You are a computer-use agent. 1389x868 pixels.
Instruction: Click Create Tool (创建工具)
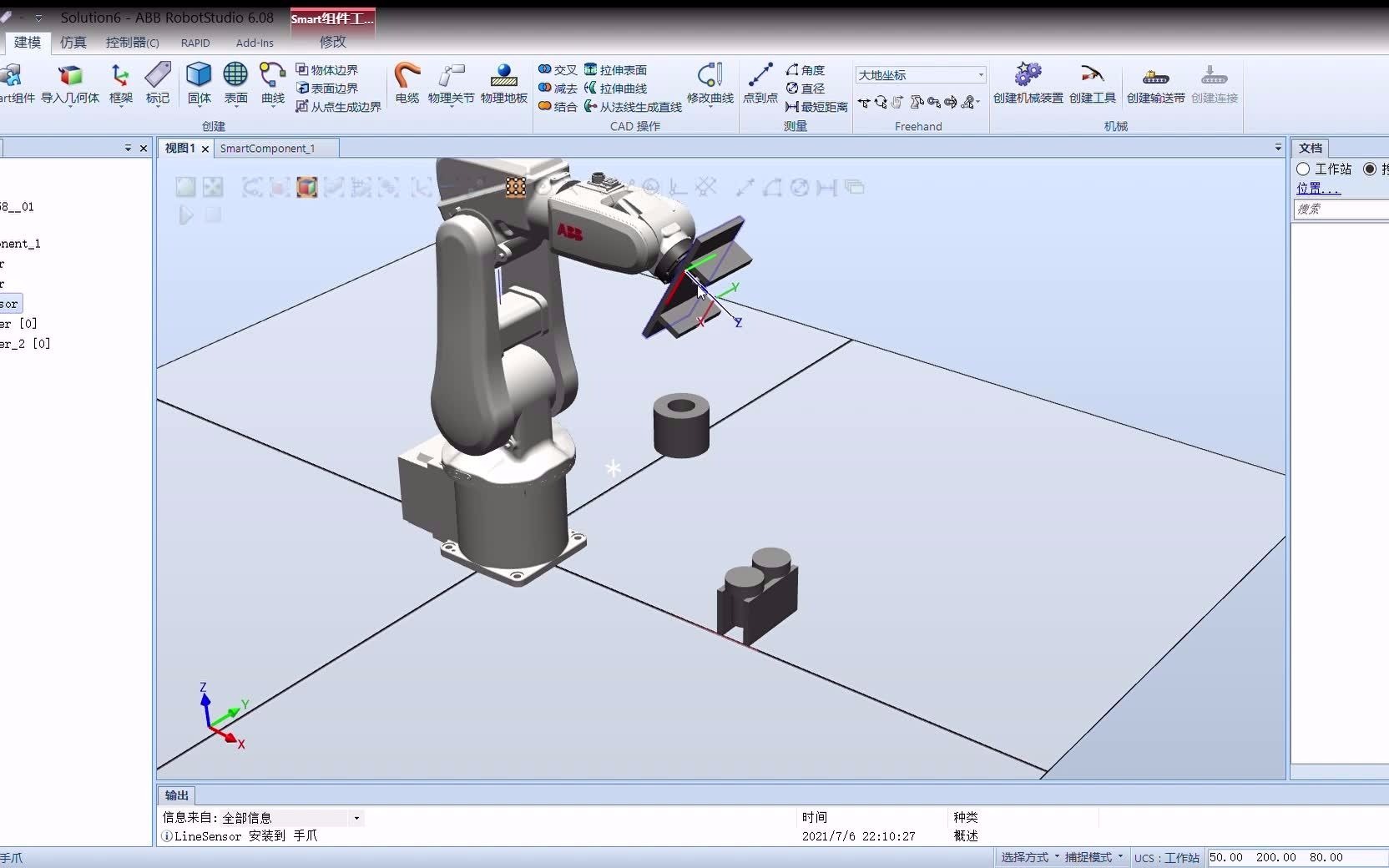click(x=1093, y=83)
